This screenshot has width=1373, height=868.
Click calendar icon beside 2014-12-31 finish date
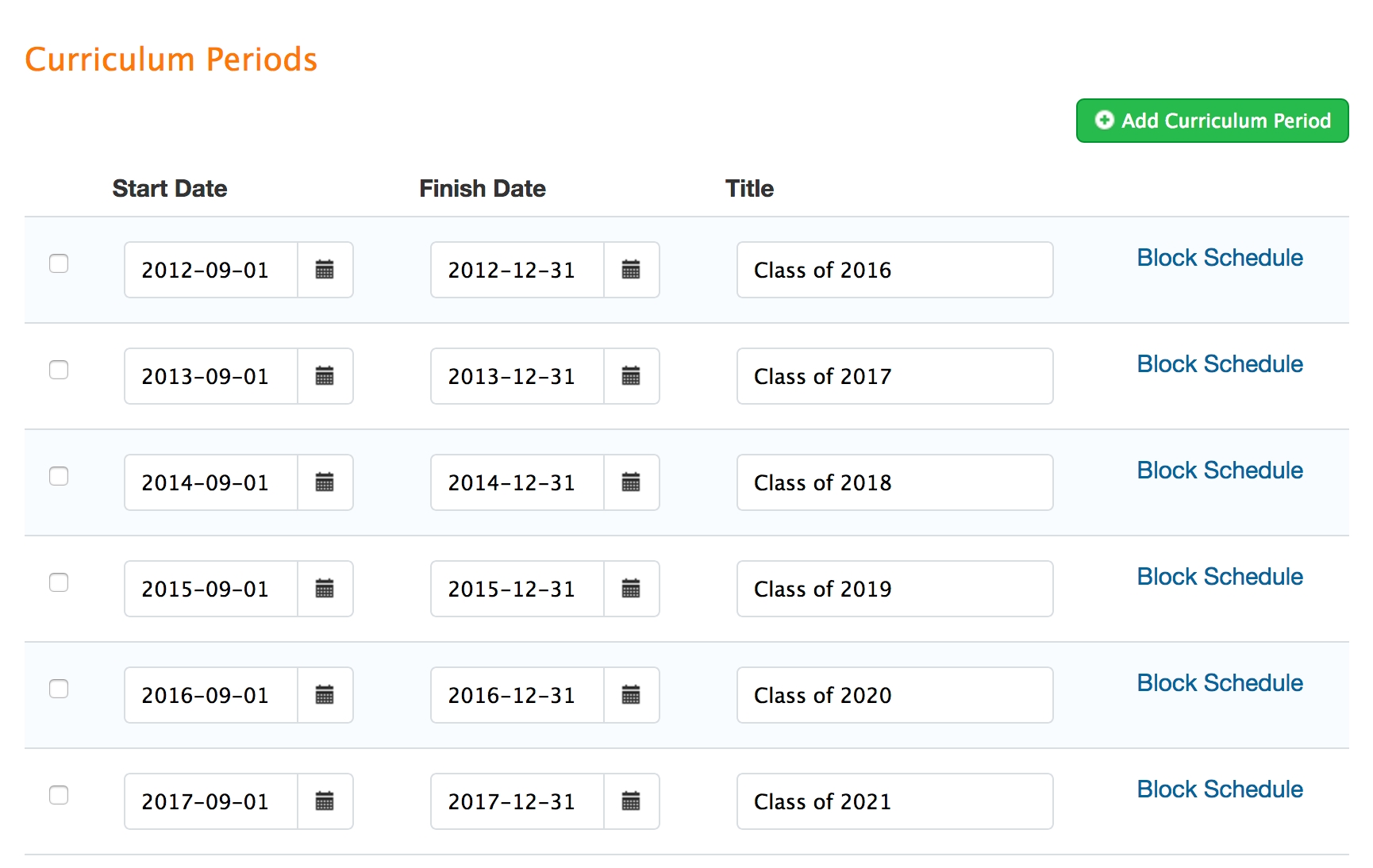click(631, 482)
